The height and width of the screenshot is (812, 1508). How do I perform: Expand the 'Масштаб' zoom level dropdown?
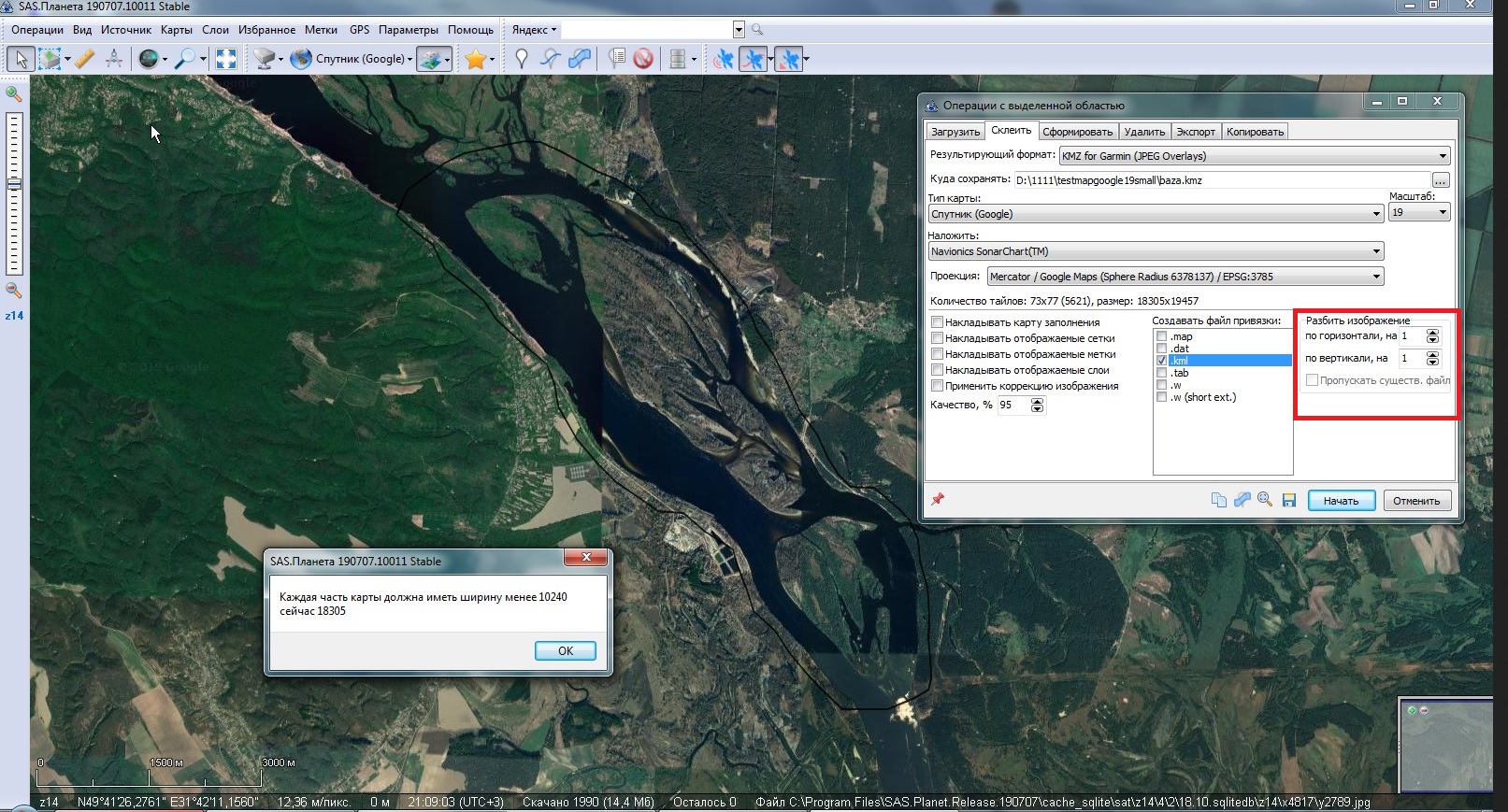pyautogui.click(x=1418, y=213)
